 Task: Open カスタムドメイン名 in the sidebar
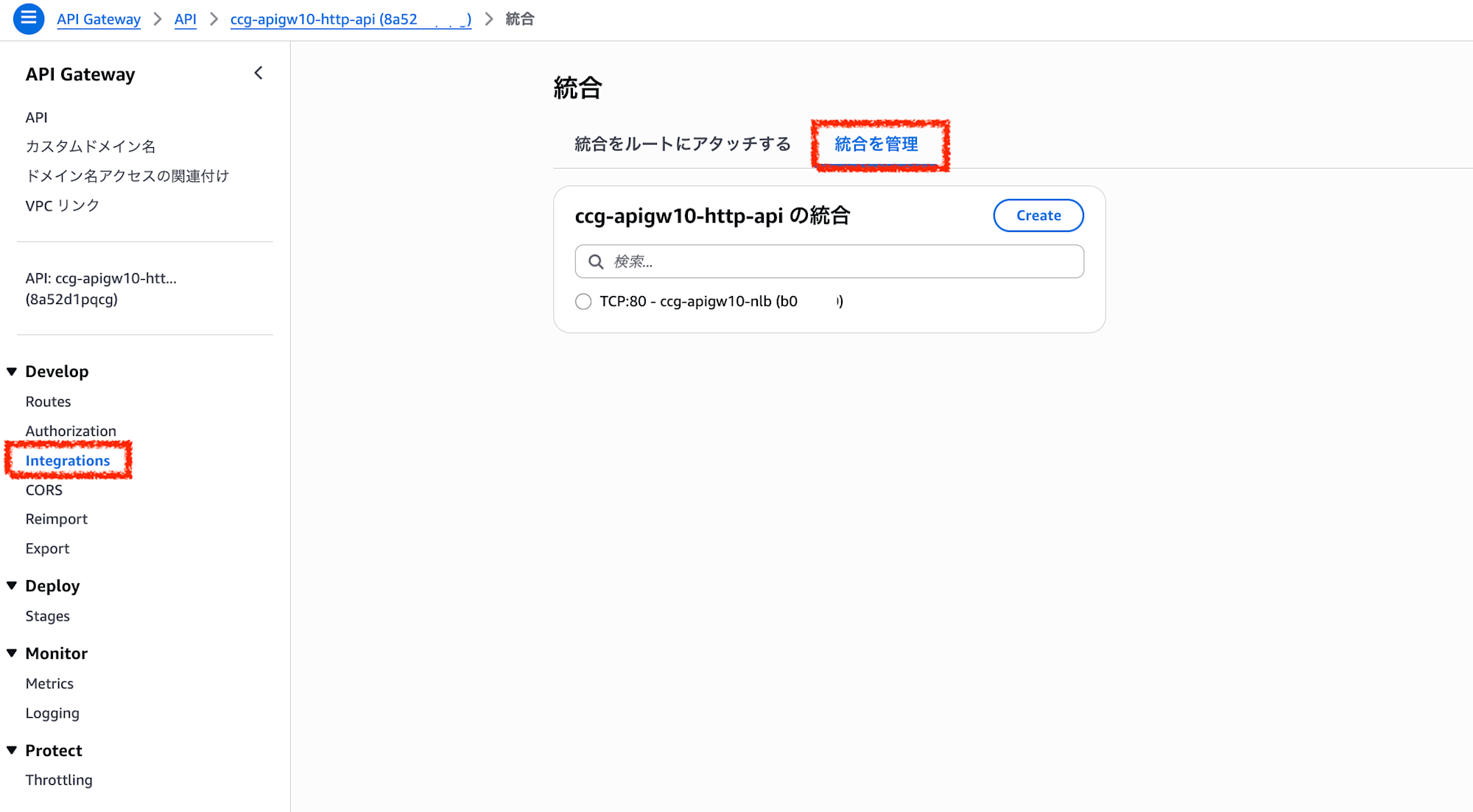(x=91, y=146)
